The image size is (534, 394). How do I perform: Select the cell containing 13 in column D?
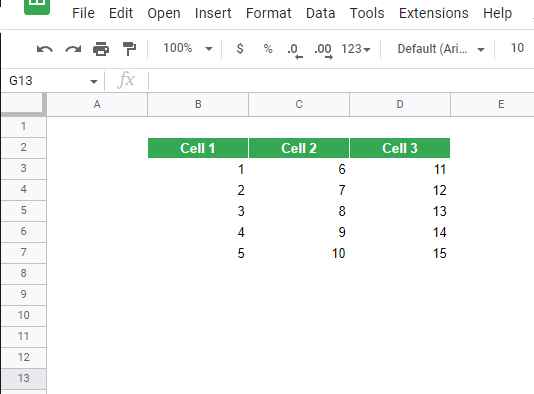[x=400, y=211]
